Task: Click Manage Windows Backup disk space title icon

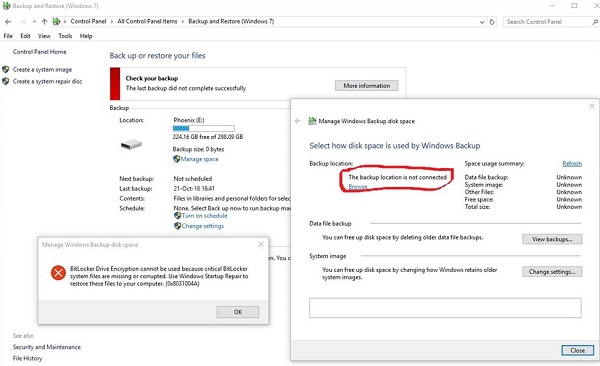Action: pyautogui.click(x=312, y=121)
